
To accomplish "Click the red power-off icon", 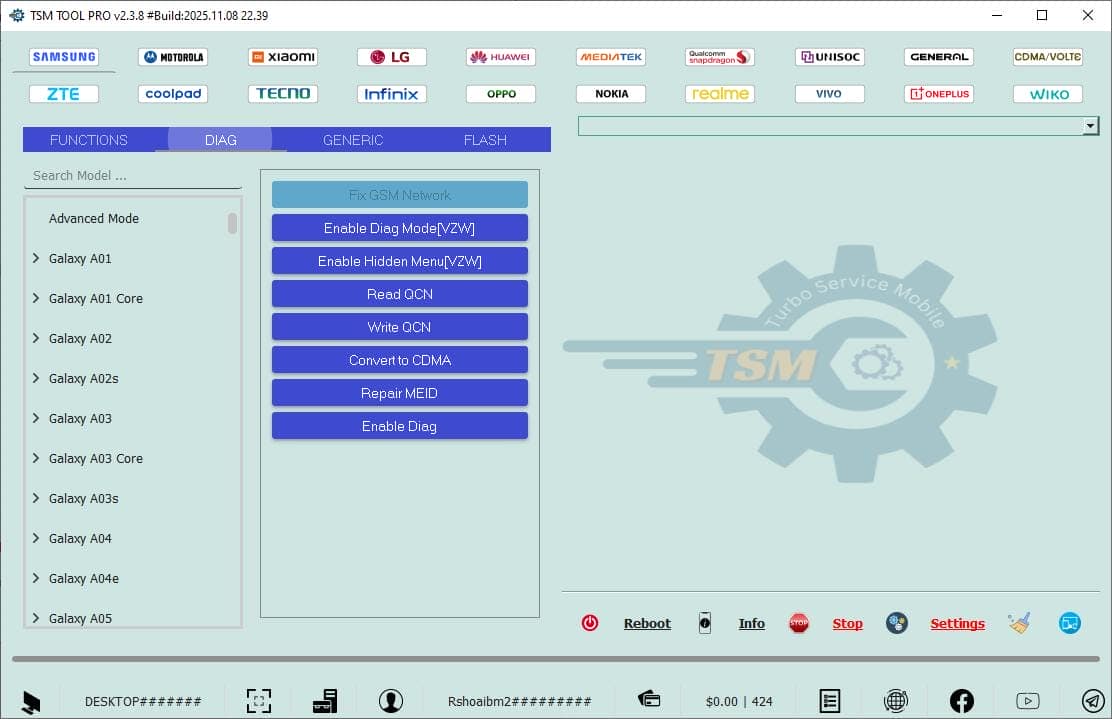I will point(590,622).
